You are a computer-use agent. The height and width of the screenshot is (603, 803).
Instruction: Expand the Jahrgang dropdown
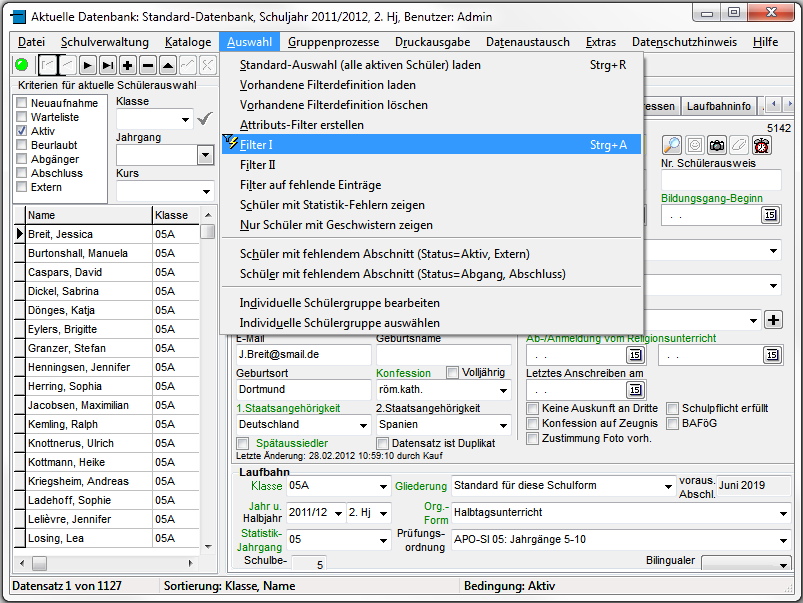coord(205,154)
